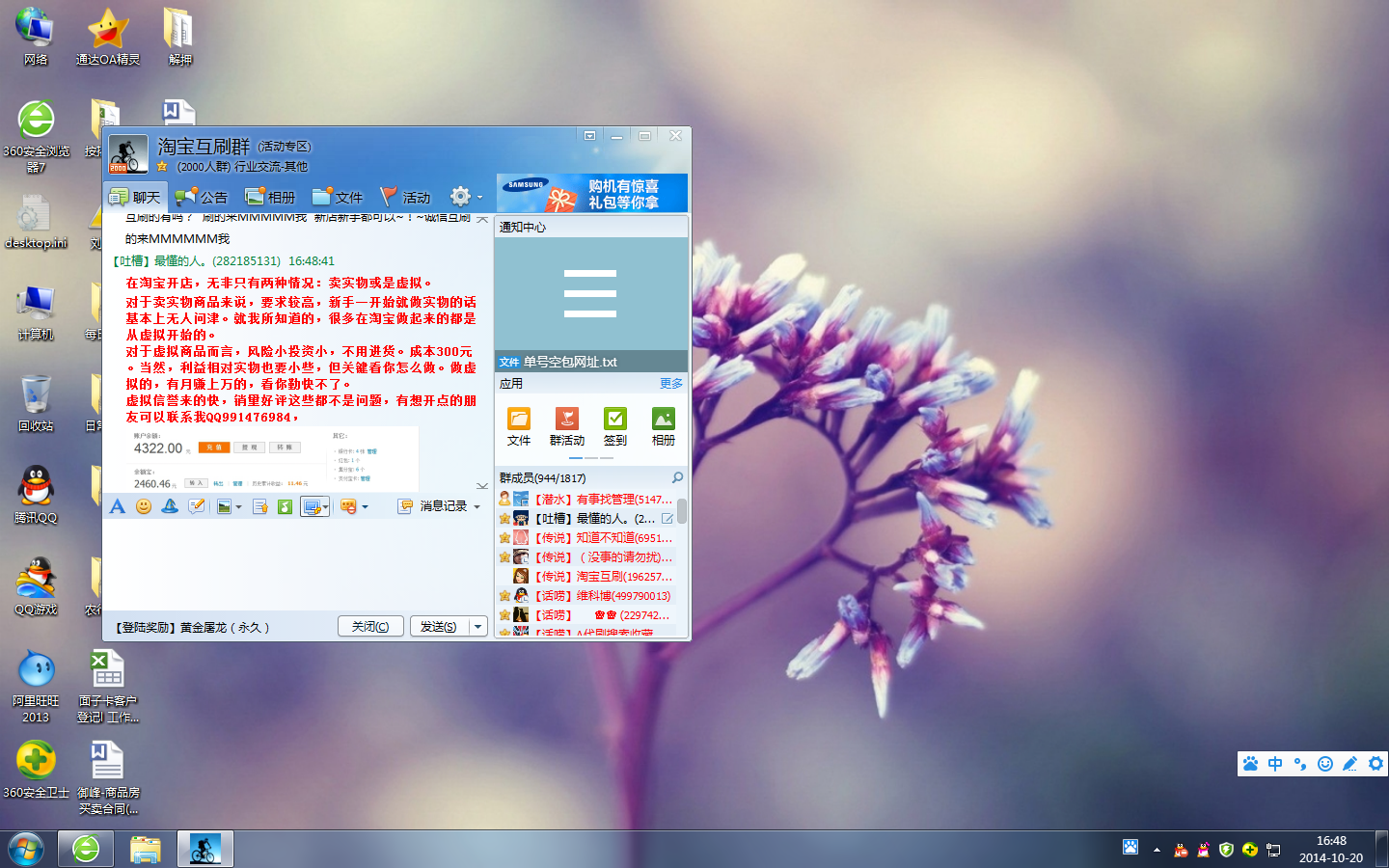Click the screenshot capture icon
The image size is (1389, 868).
[311, 506]
